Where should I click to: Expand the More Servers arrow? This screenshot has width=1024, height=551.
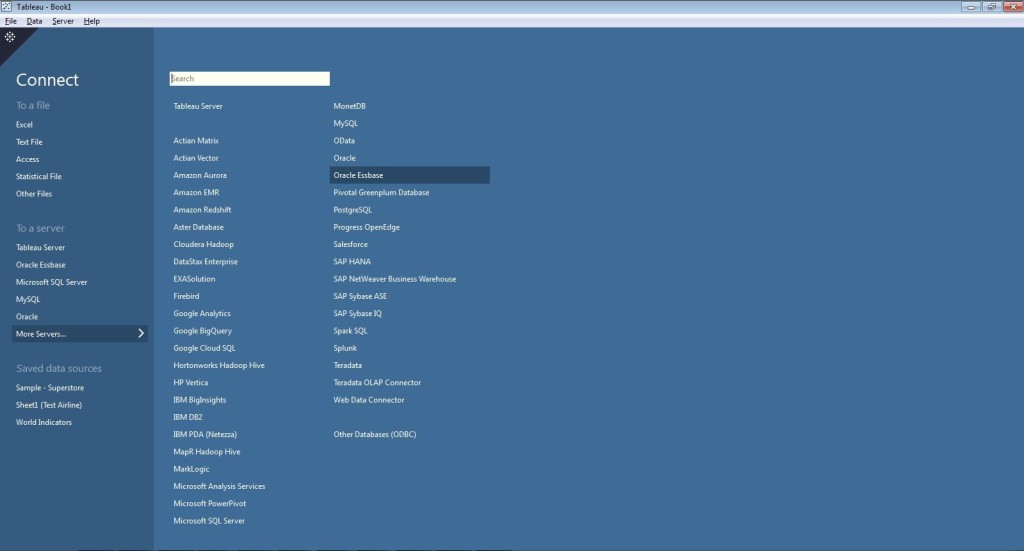140,334
